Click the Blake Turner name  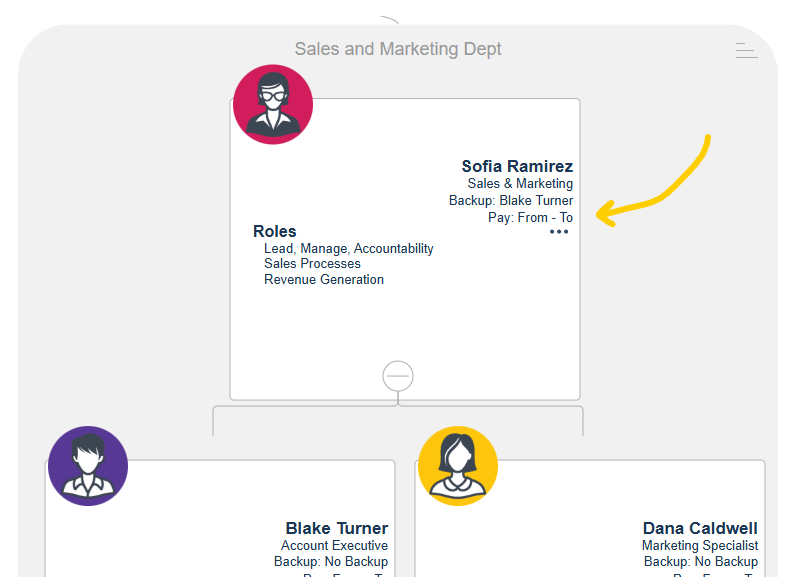click(336, 528)
